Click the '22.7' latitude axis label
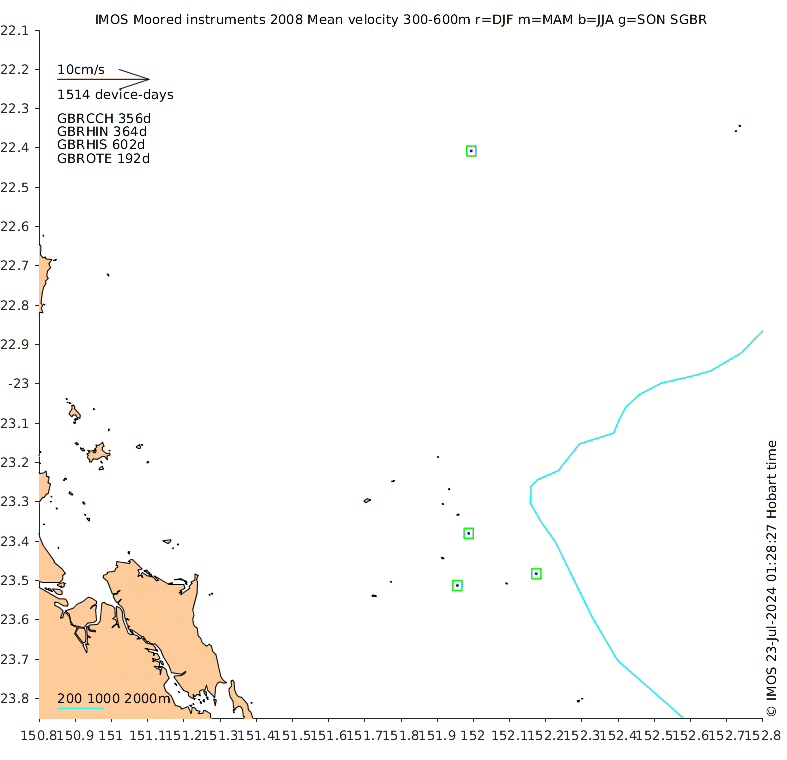 pyautogui.click(x=15, y=265)
